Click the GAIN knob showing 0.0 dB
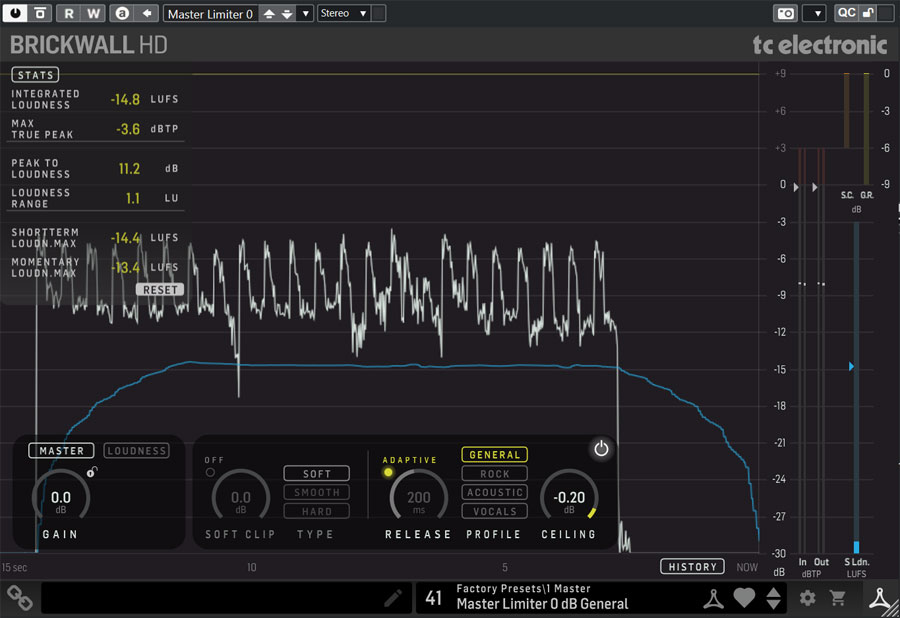 point(61,497)
